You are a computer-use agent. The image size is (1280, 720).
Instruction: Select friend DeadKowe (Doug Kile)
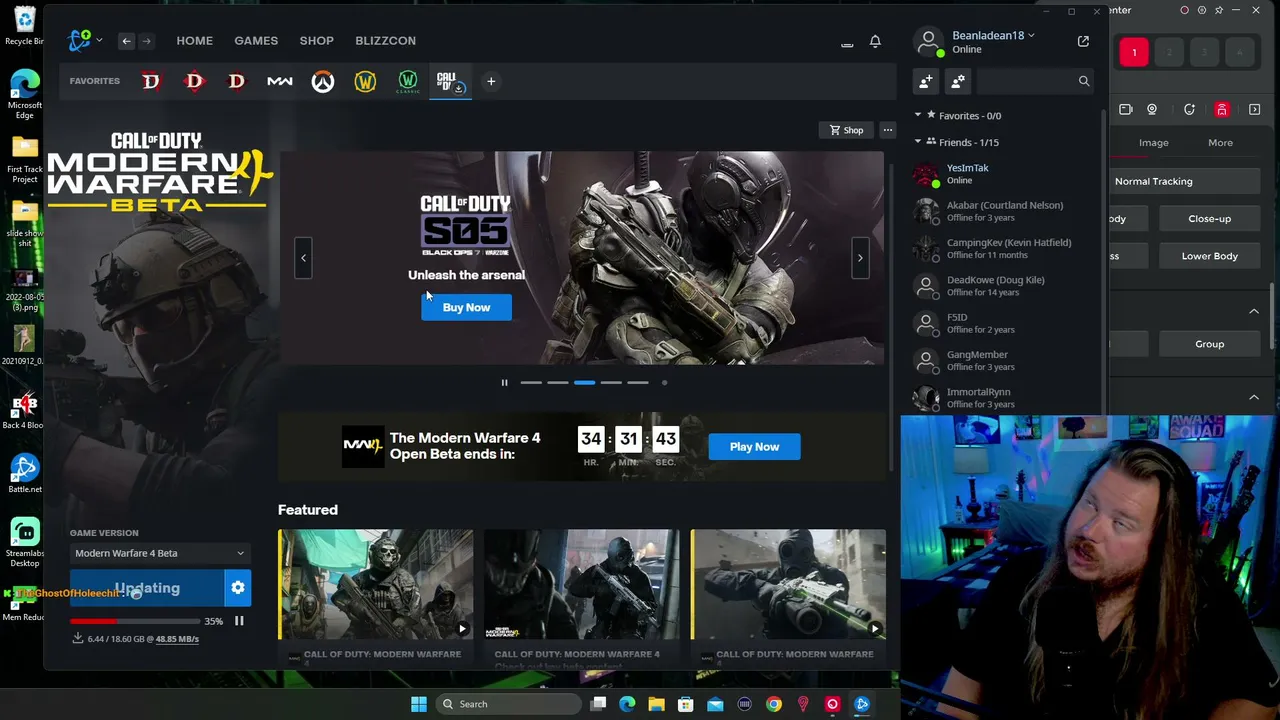(1004, 286)
